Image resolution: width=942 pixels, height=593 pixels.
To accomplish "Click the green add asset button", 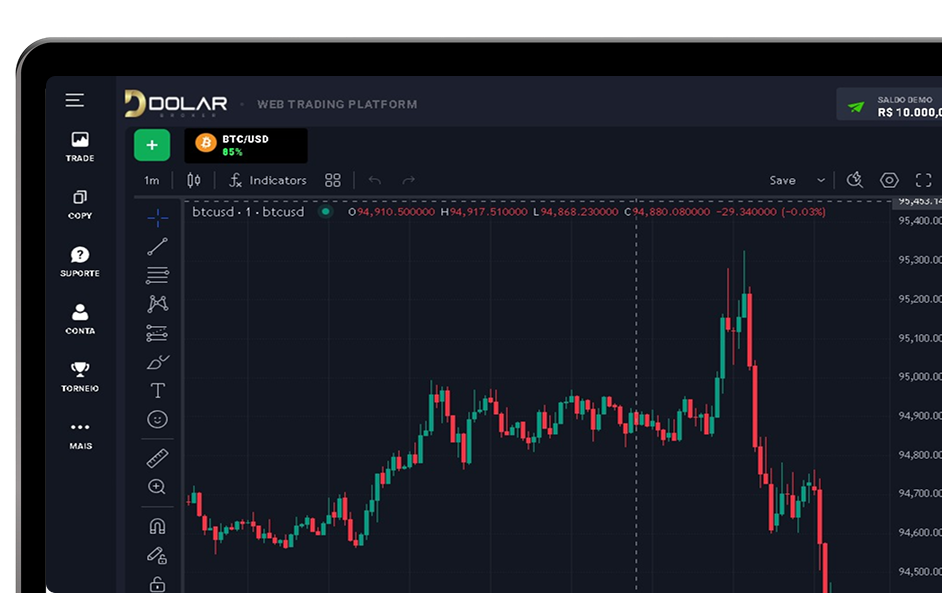I will point(152,145).
